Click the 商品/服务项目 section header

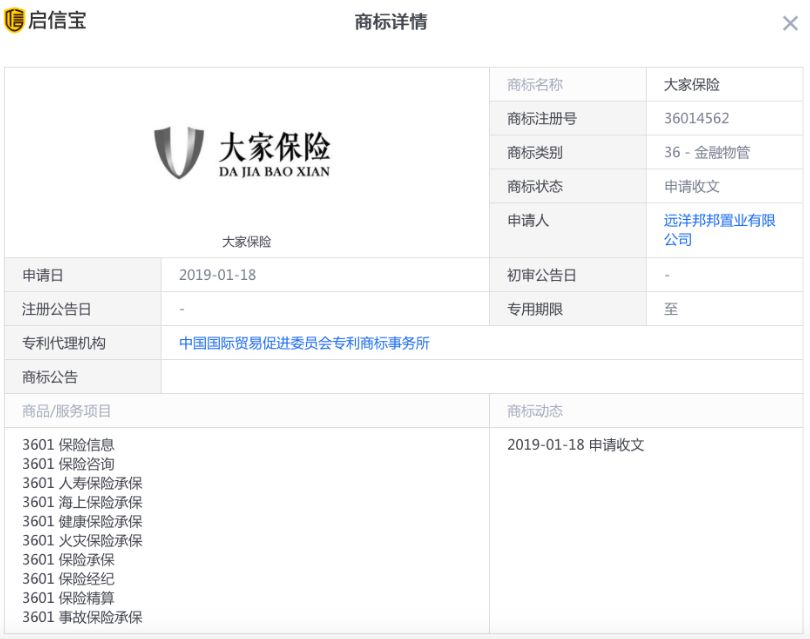pos(67,411)
